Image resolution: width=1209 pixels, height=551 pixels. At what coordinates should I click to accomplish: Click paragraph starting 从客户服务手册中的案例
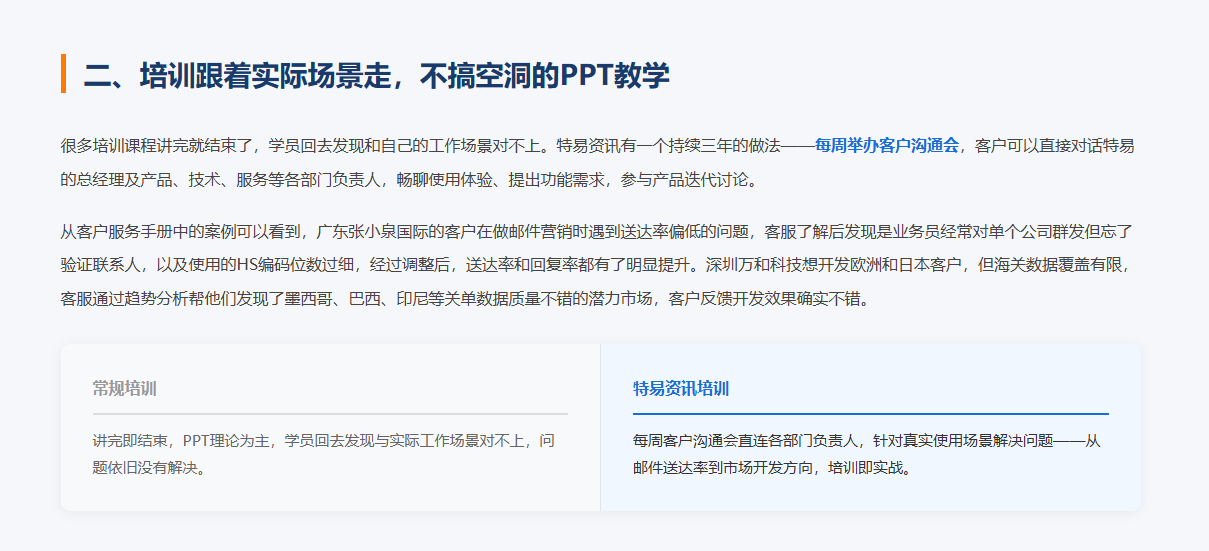click(598, 265)
